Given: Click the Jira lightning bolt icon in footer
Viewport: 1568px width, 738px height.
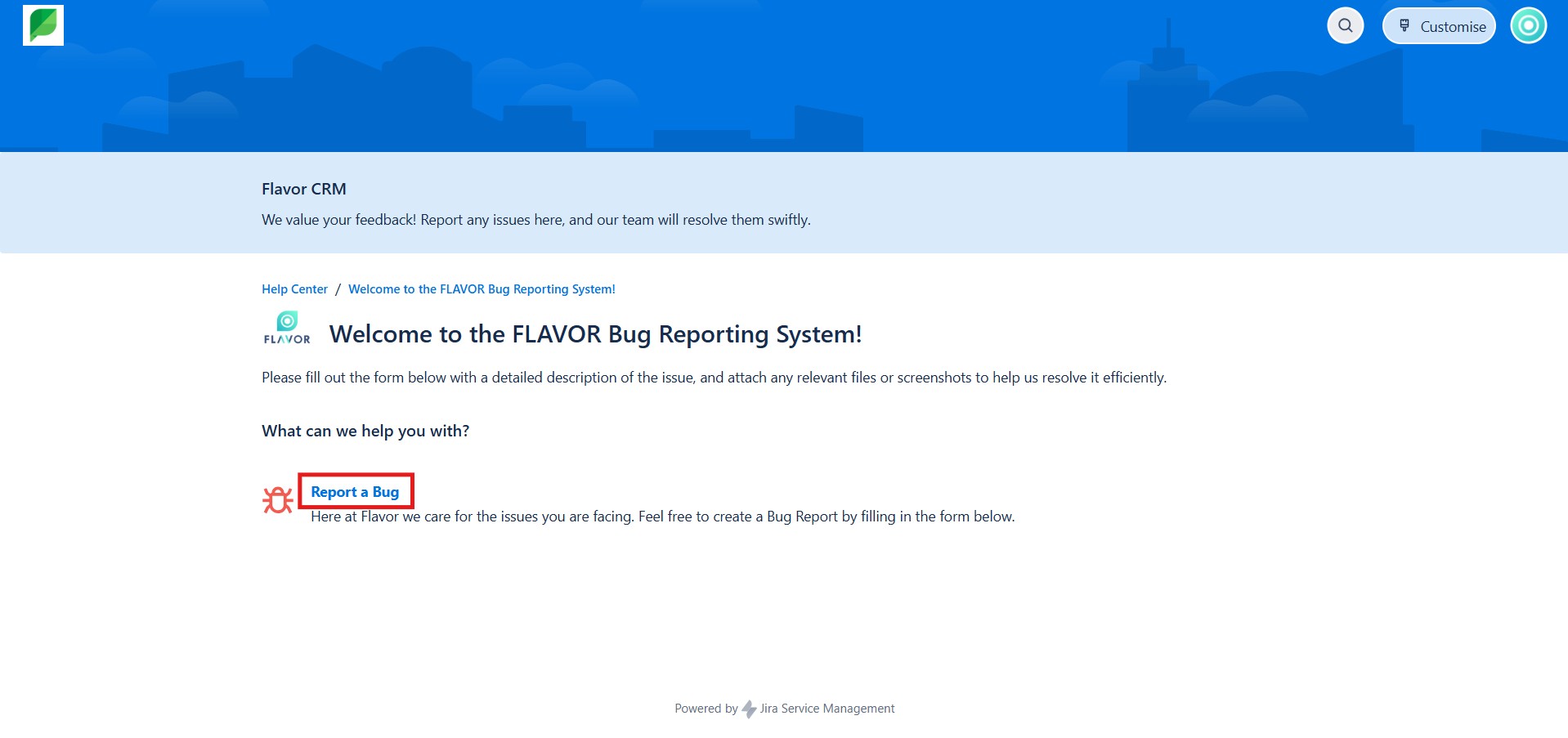Looking at the screenshot, I should 749,709.
